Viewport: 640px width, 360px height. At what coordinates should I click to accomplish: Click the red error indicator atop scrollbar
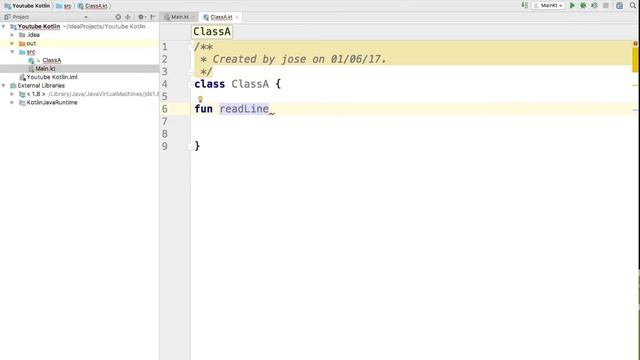click(x=636, y=43)
